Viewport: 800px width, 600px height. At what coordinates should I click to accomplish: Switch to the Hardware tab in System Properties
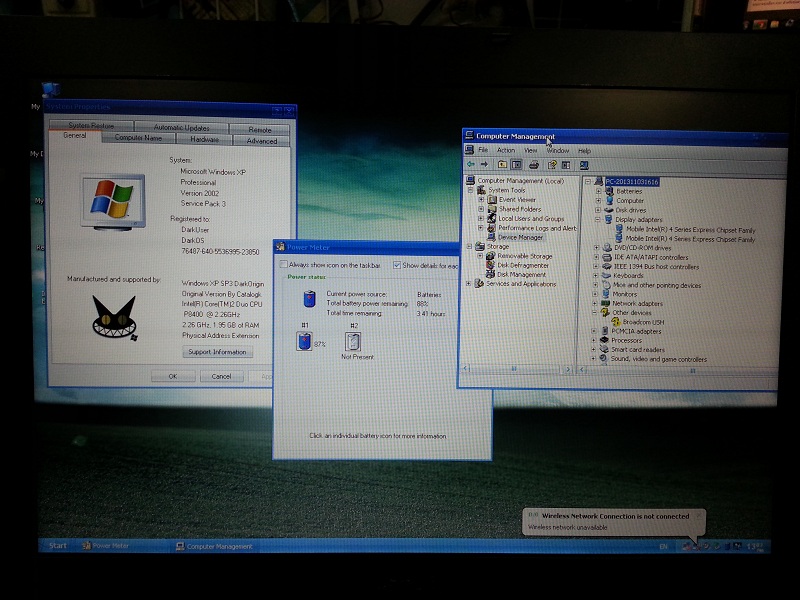(x=204, y=139)
